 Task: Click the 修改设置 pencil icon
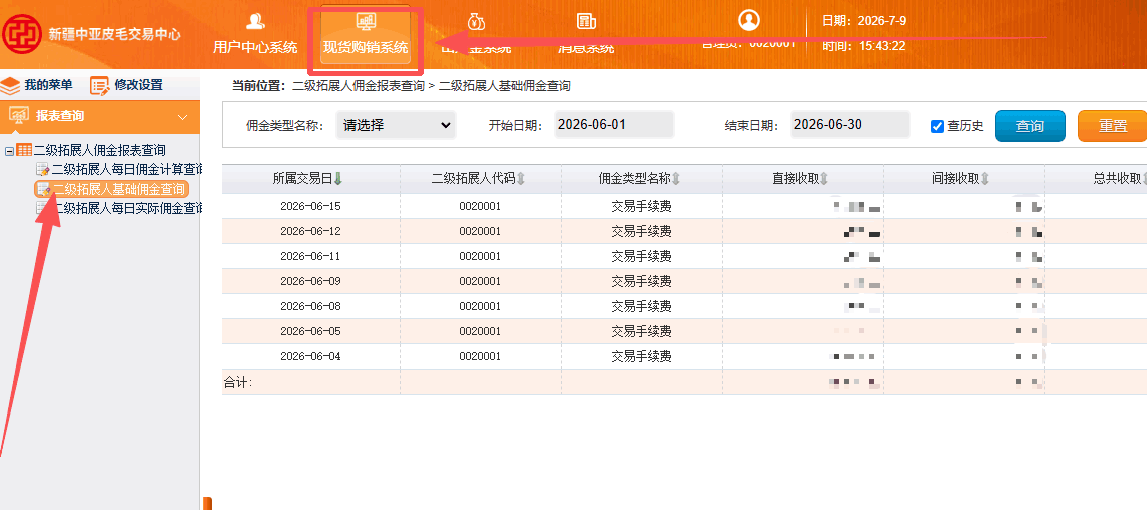click(99, 86)
